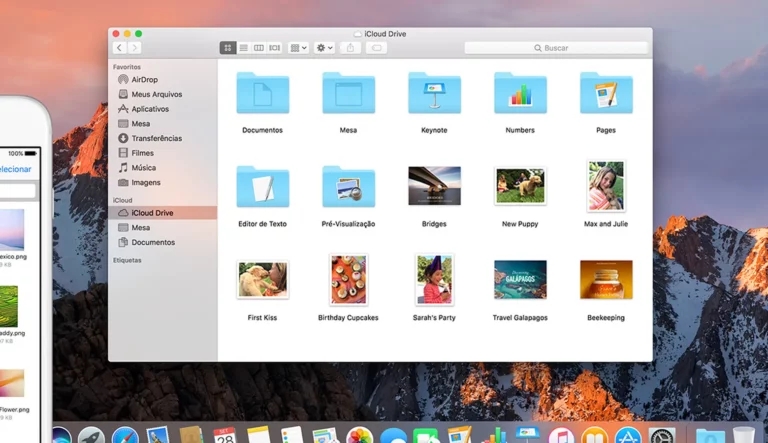Open iBooks from the Dock
Image resolution: width=768 pixels, height=443 pixels.
coord(595,435)
